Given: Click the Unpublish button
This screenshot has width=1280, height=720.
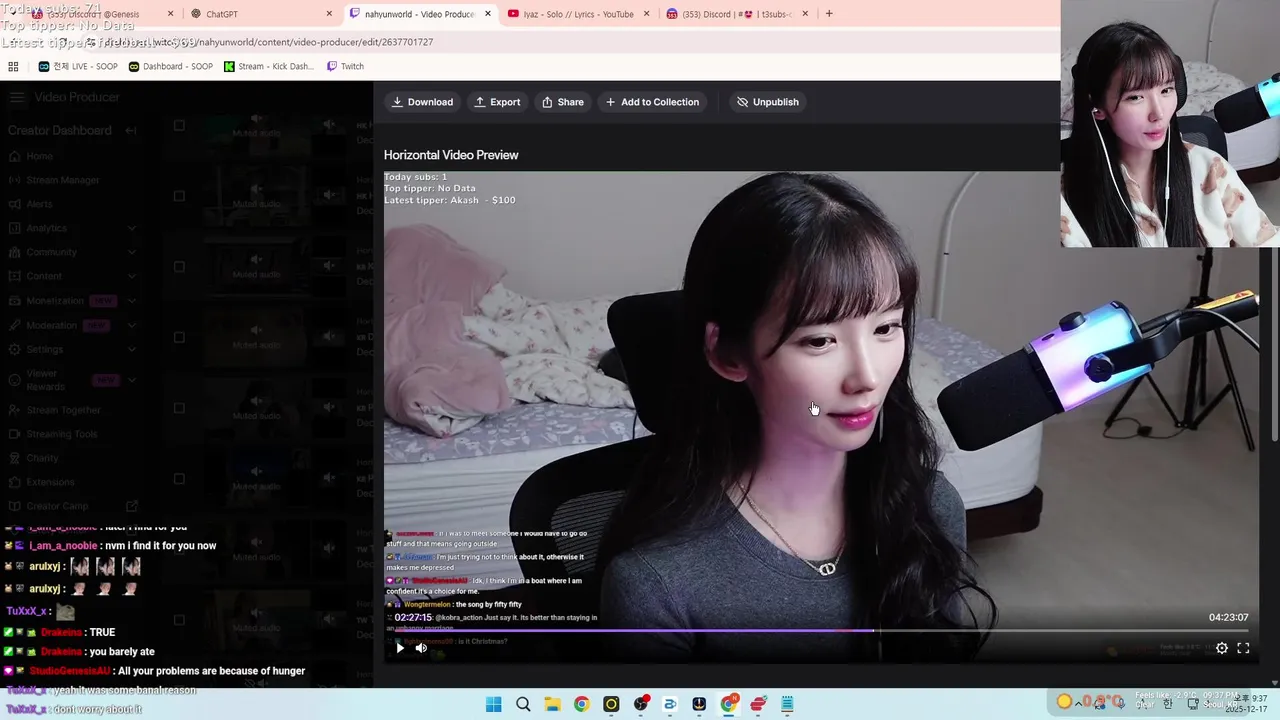Looking at the screenshot, I should point(768,102).
